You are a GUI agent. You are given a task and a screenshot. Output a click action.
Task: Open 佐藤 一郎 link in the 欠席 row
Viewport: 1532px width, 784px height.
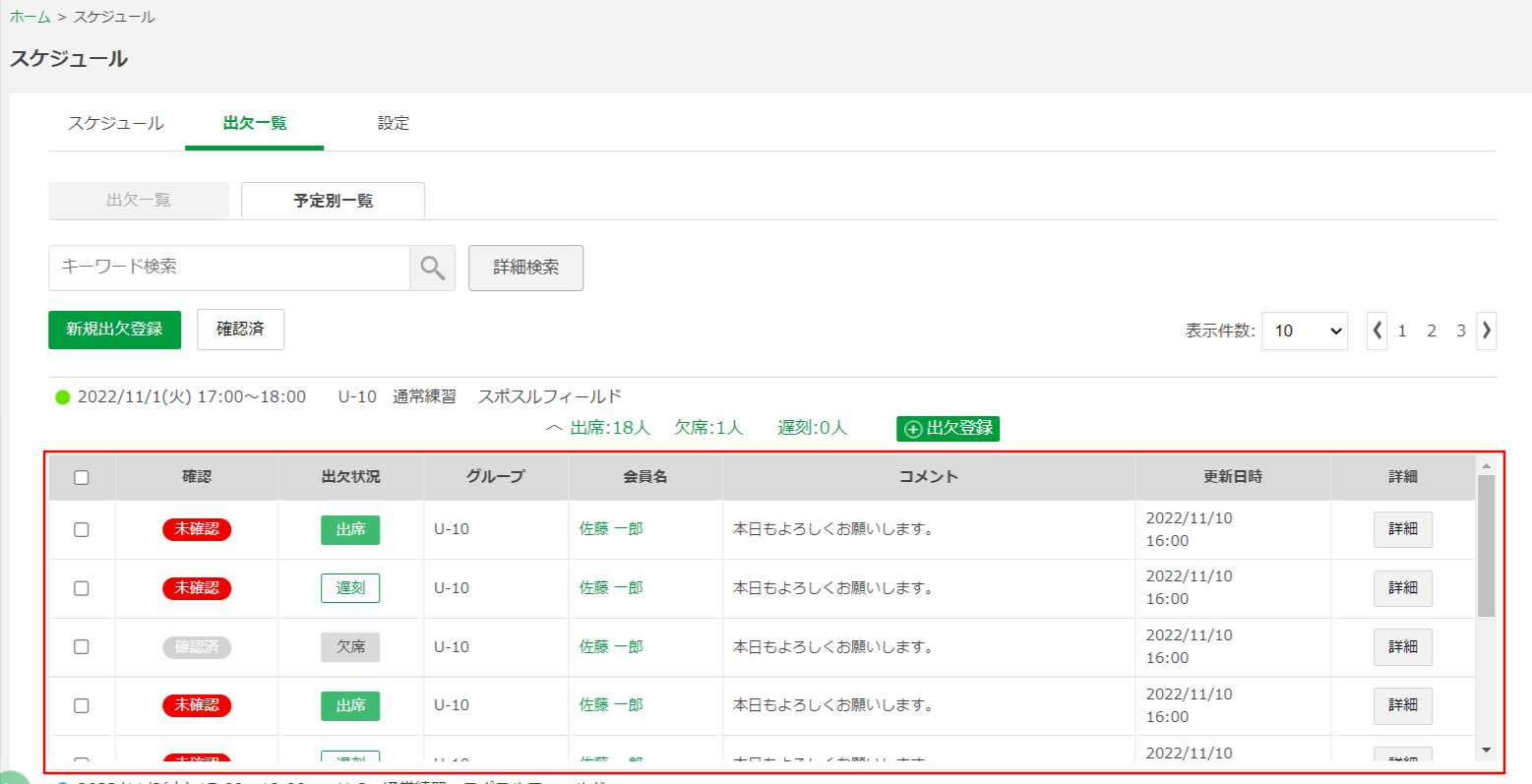pyautogui.click(x=611, y=647)
